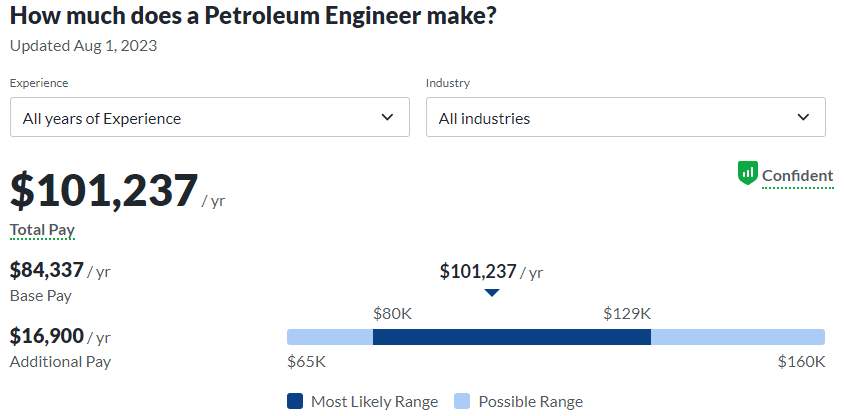Click the left light blue possible range bar
The image size is (844, 416).
(x=329, y=337)
